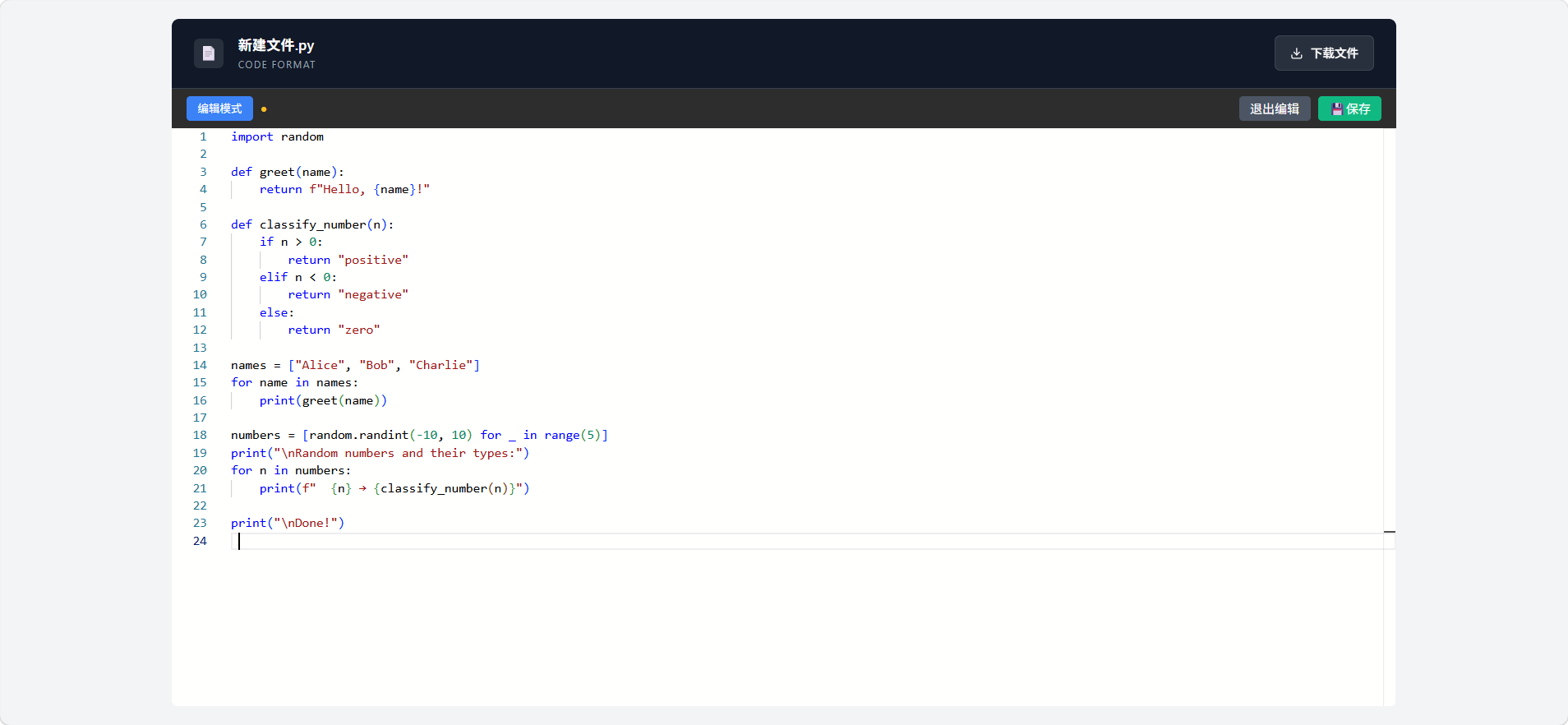Click the print Random numbers line

coord(380,453)
